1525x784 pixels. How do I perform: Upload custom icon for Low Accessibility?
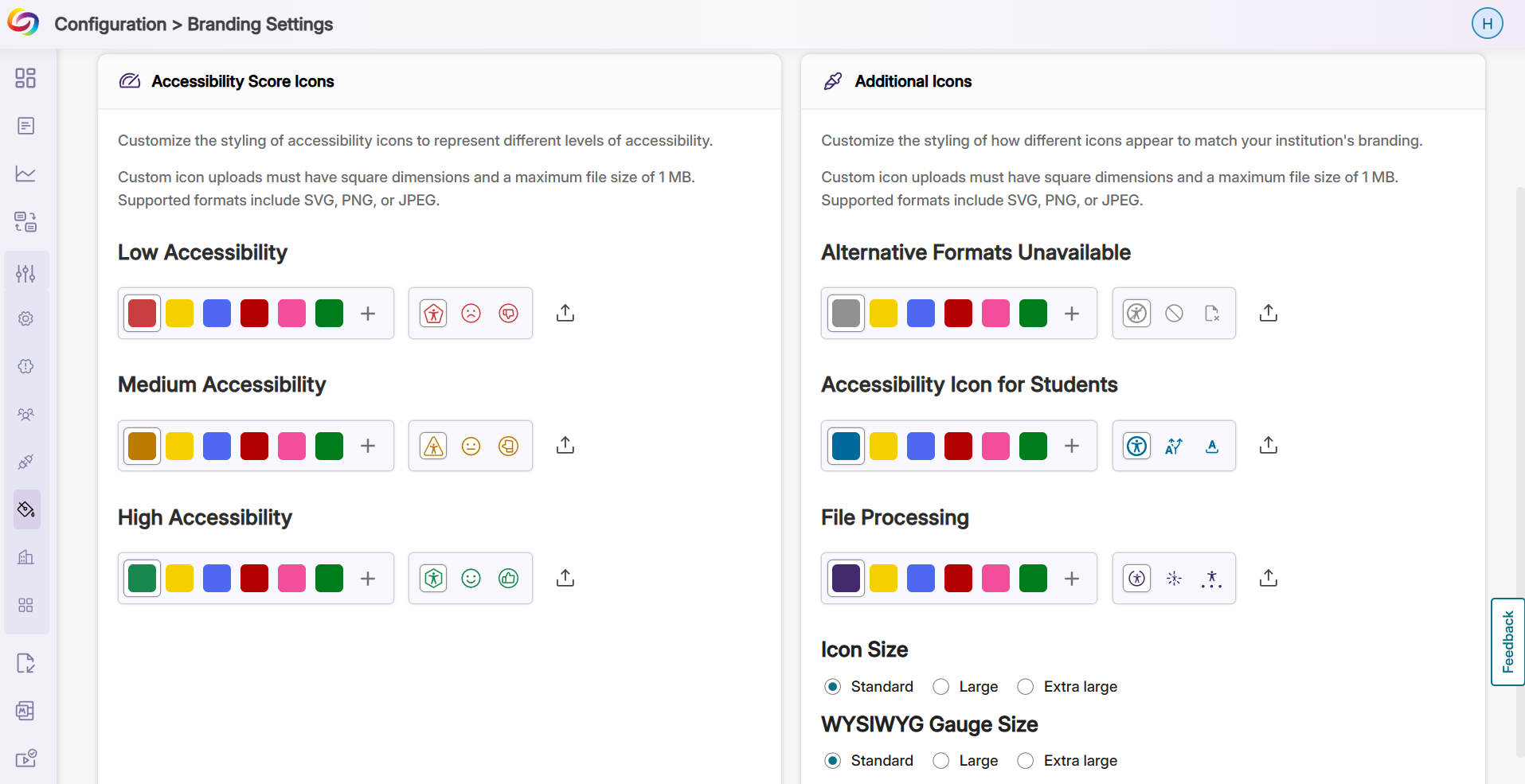tap(565, 313)
